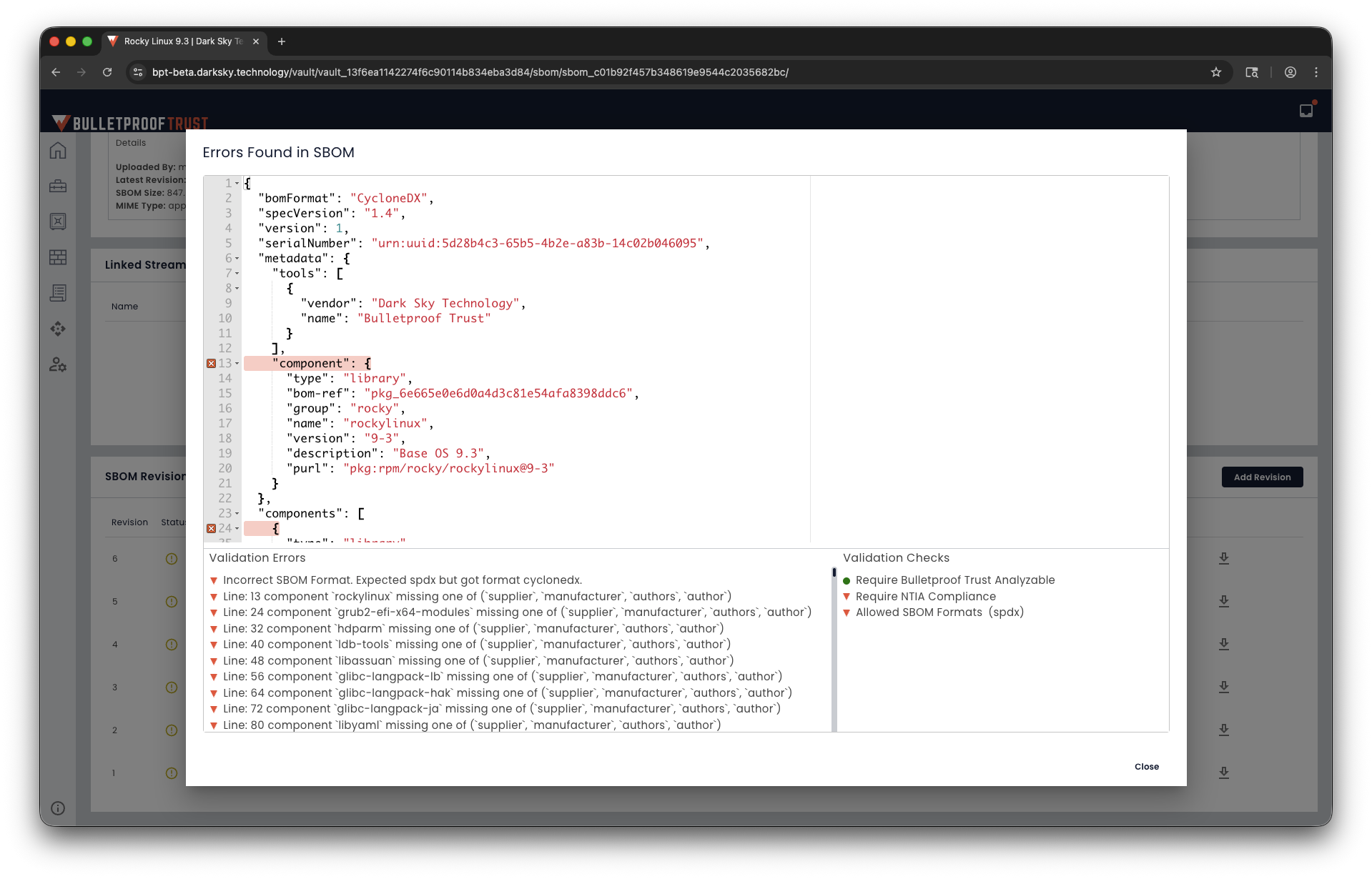1372x879 pixels.
Task: Collapse the tools array fold at line 7
Action: (x=237, y=274)
